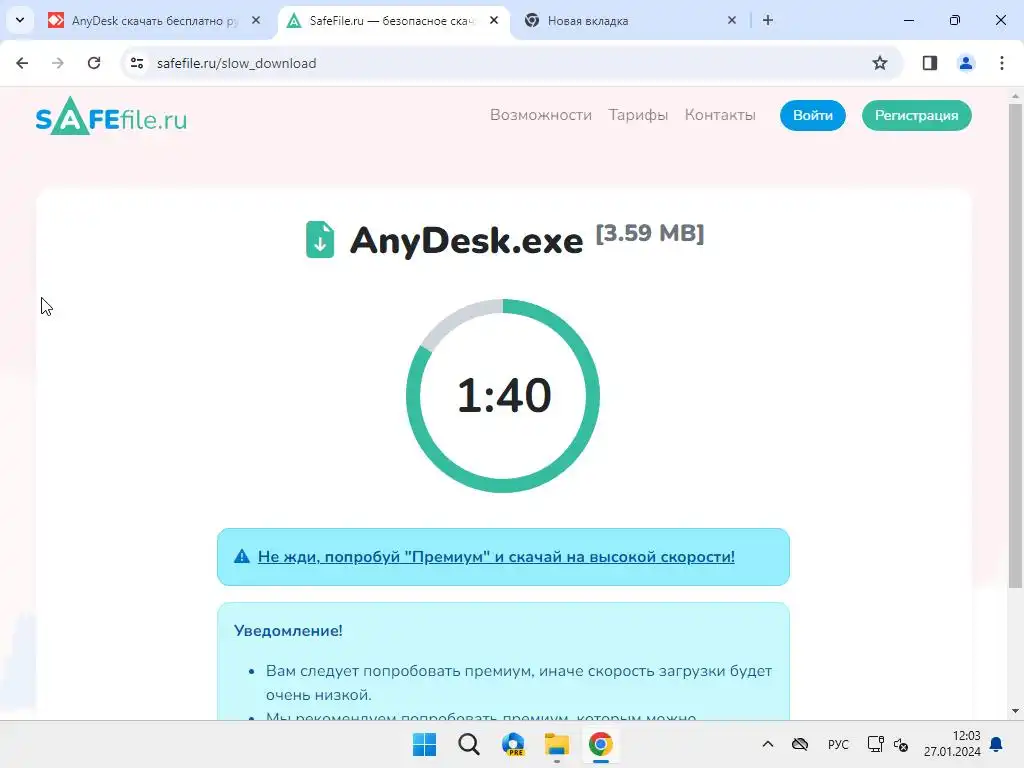Screen dimensions: 1024x768
Task: Open Edge PRE in taskbar
Action: [x=513, y=744]
